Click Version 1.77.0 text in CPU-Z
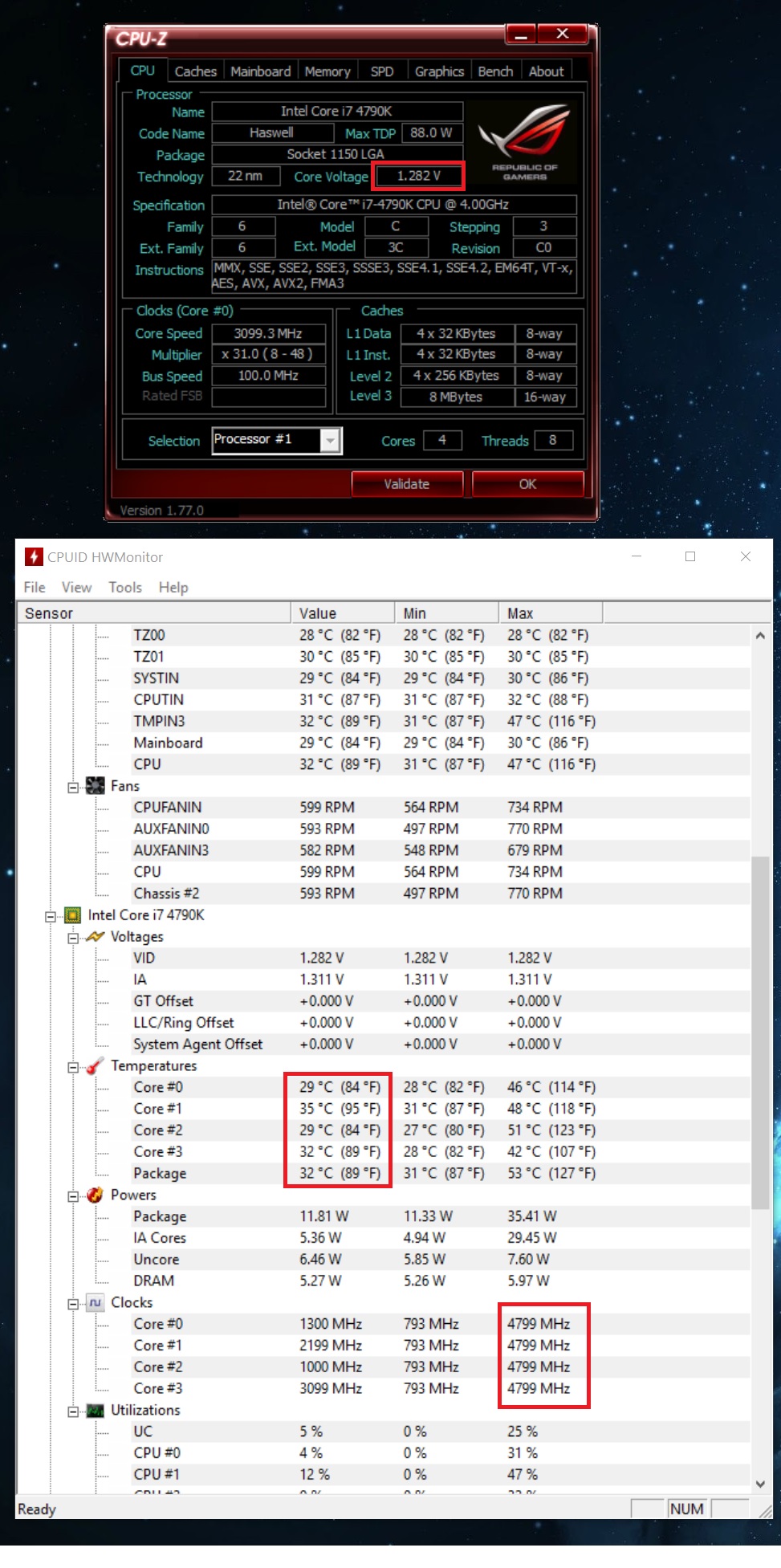This screenshot has width=781, height=1568. point(162,510)
